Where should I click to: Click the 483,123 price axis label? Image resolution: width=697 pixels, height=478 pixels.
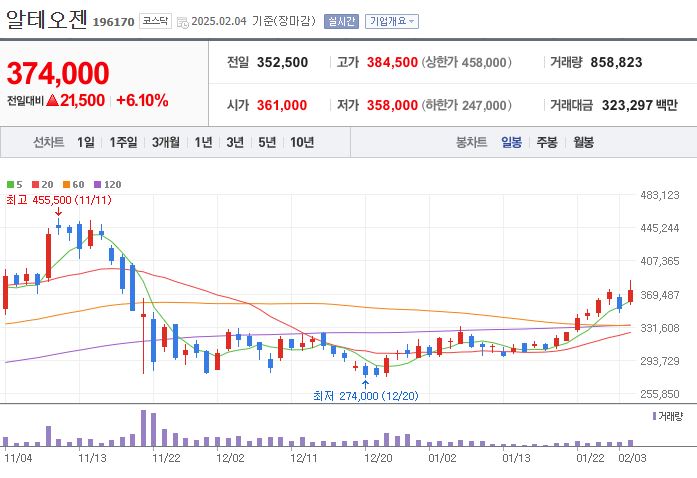(660, 195)
